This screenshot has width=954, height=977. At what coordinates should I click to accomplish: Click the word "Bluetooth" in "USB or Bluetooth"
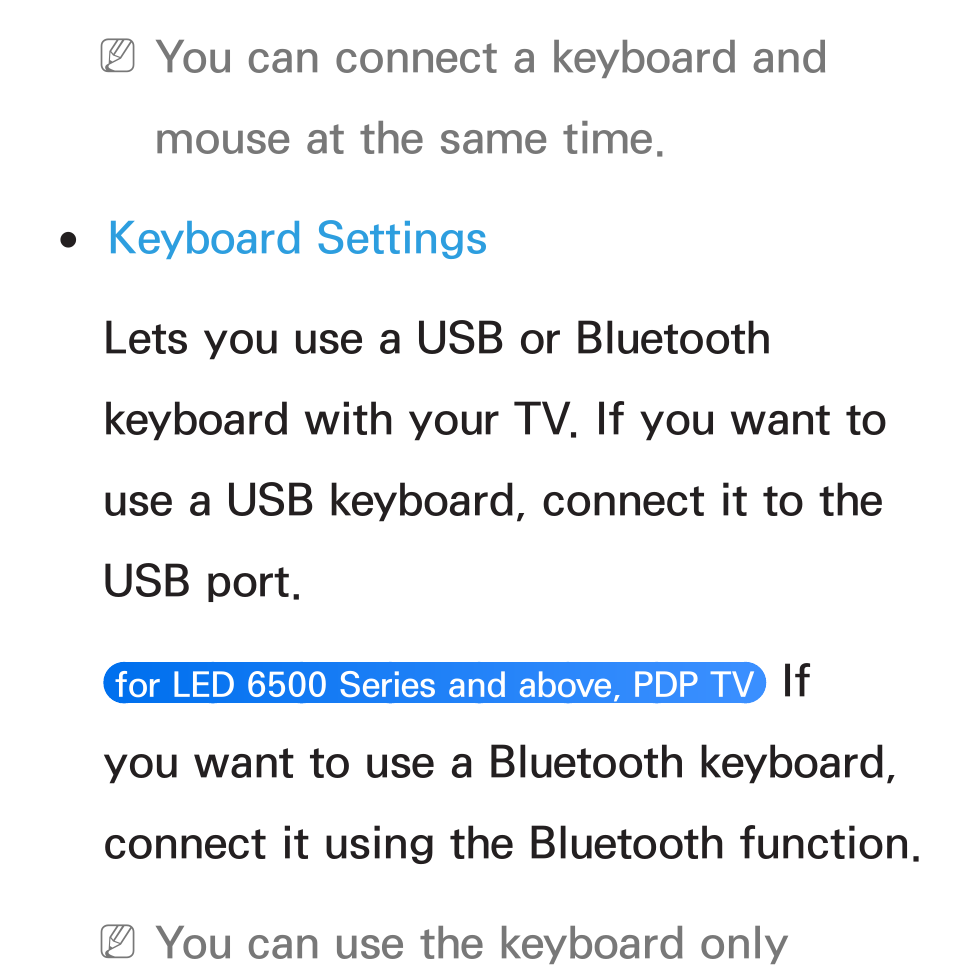pyautogui.click(x=673, y=338)
